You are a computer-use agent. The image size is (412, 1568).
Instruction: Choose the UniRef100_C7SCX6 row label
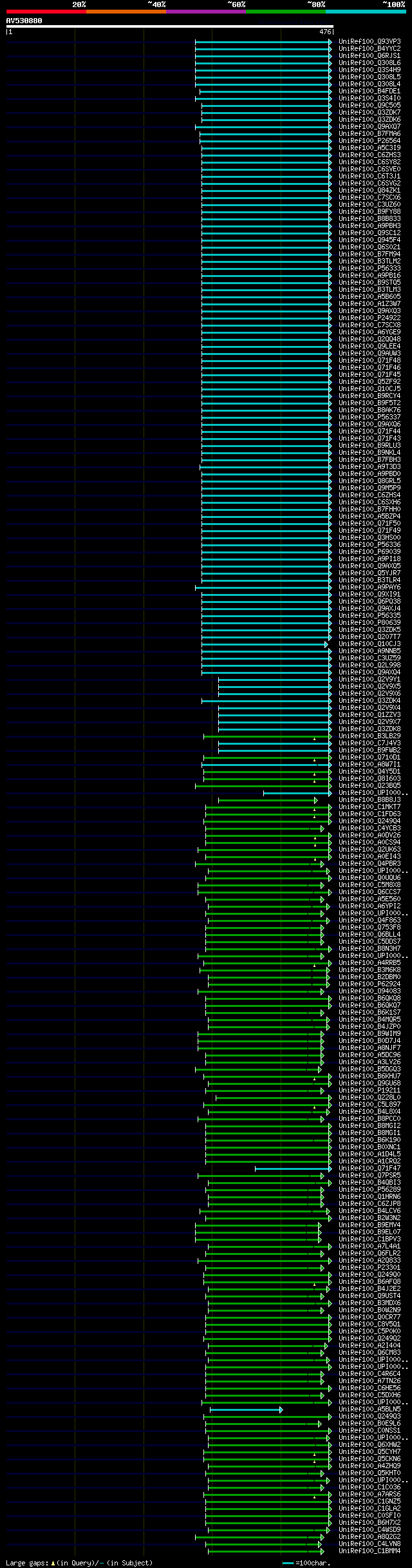point(370,197)
